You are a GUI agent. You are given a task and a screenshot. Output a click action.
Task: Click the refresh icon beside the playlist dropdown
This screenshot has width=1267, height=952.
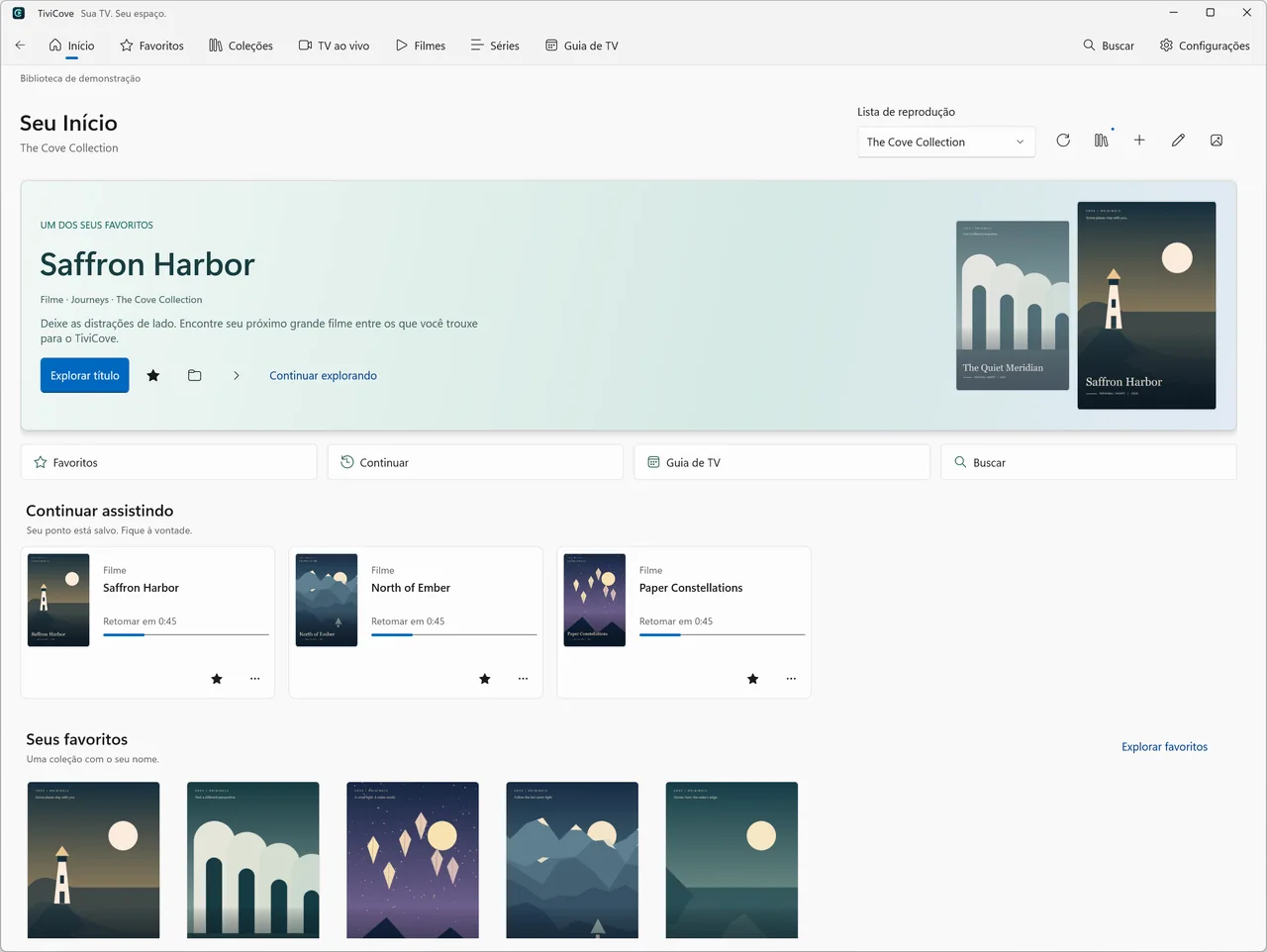pyautogui.click(x=1063, y=141)
